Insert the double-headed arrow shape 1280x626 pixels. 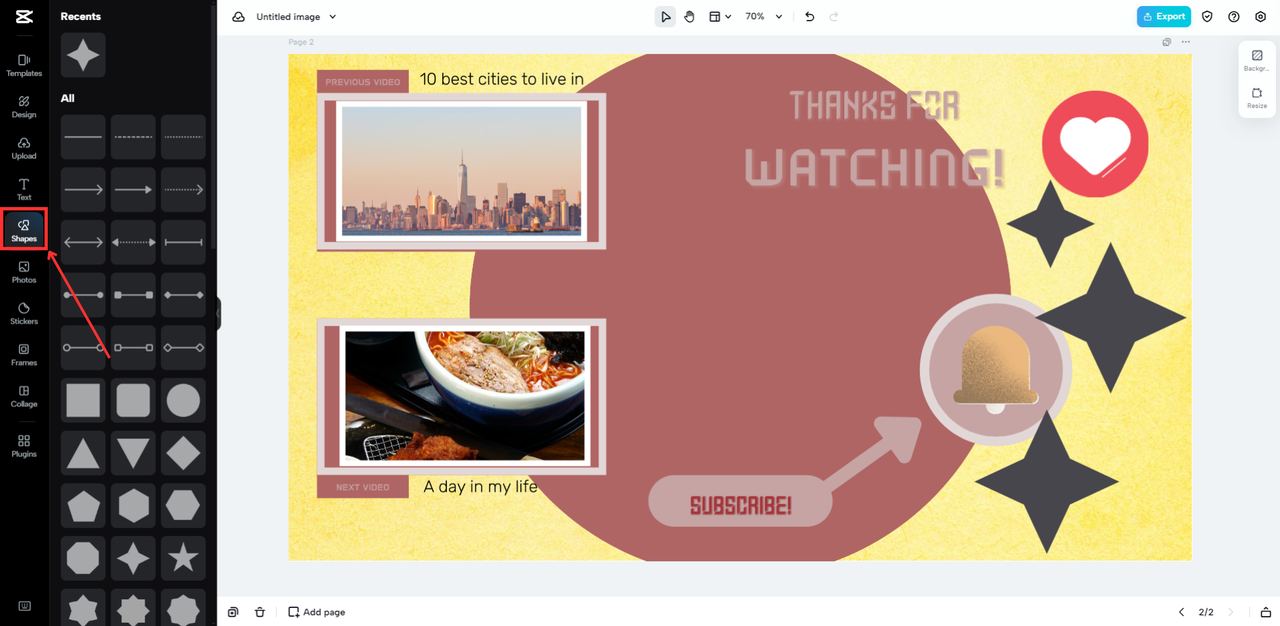coord(83,242)
